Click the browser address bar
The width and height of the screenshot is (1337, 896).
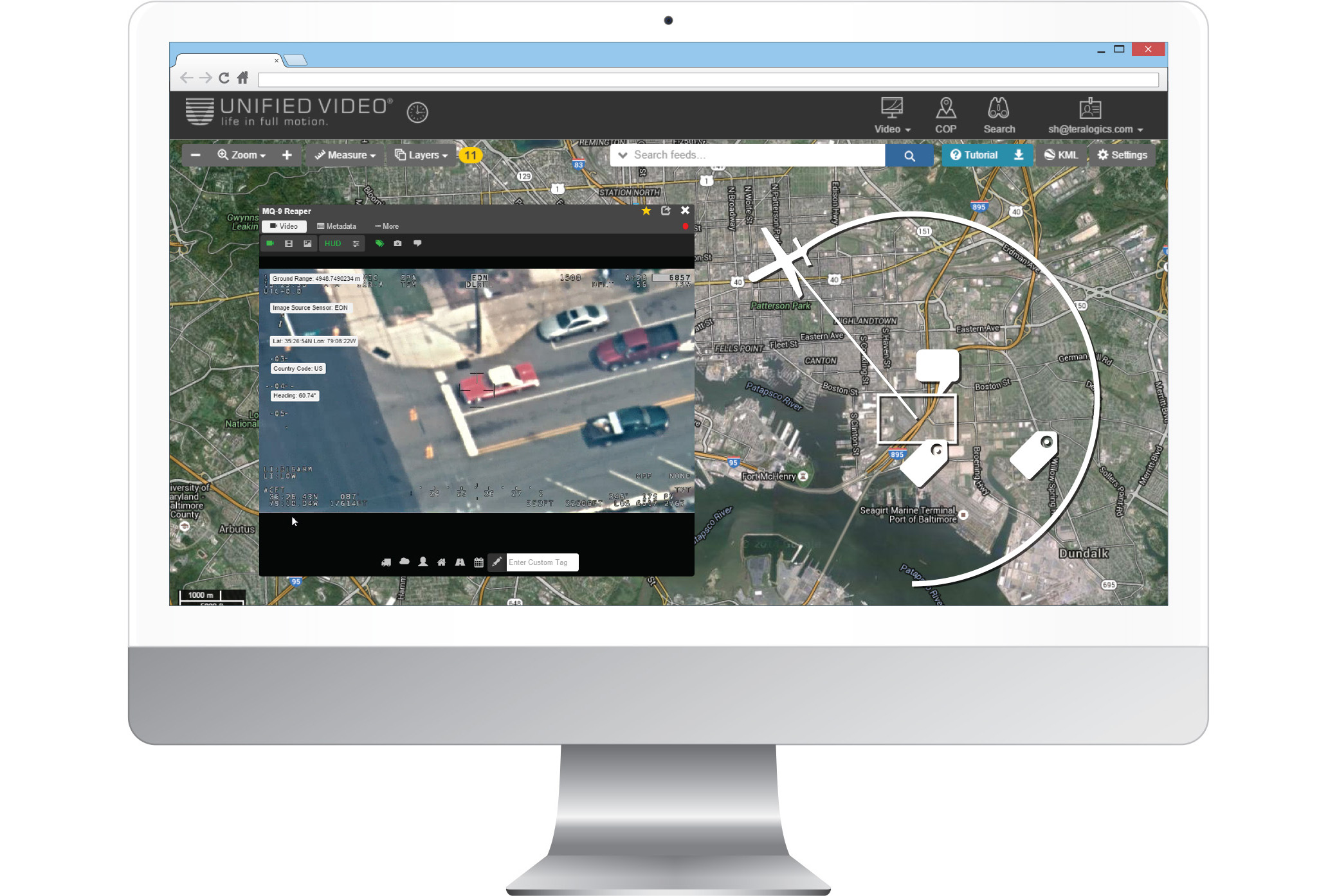point(708,79)
